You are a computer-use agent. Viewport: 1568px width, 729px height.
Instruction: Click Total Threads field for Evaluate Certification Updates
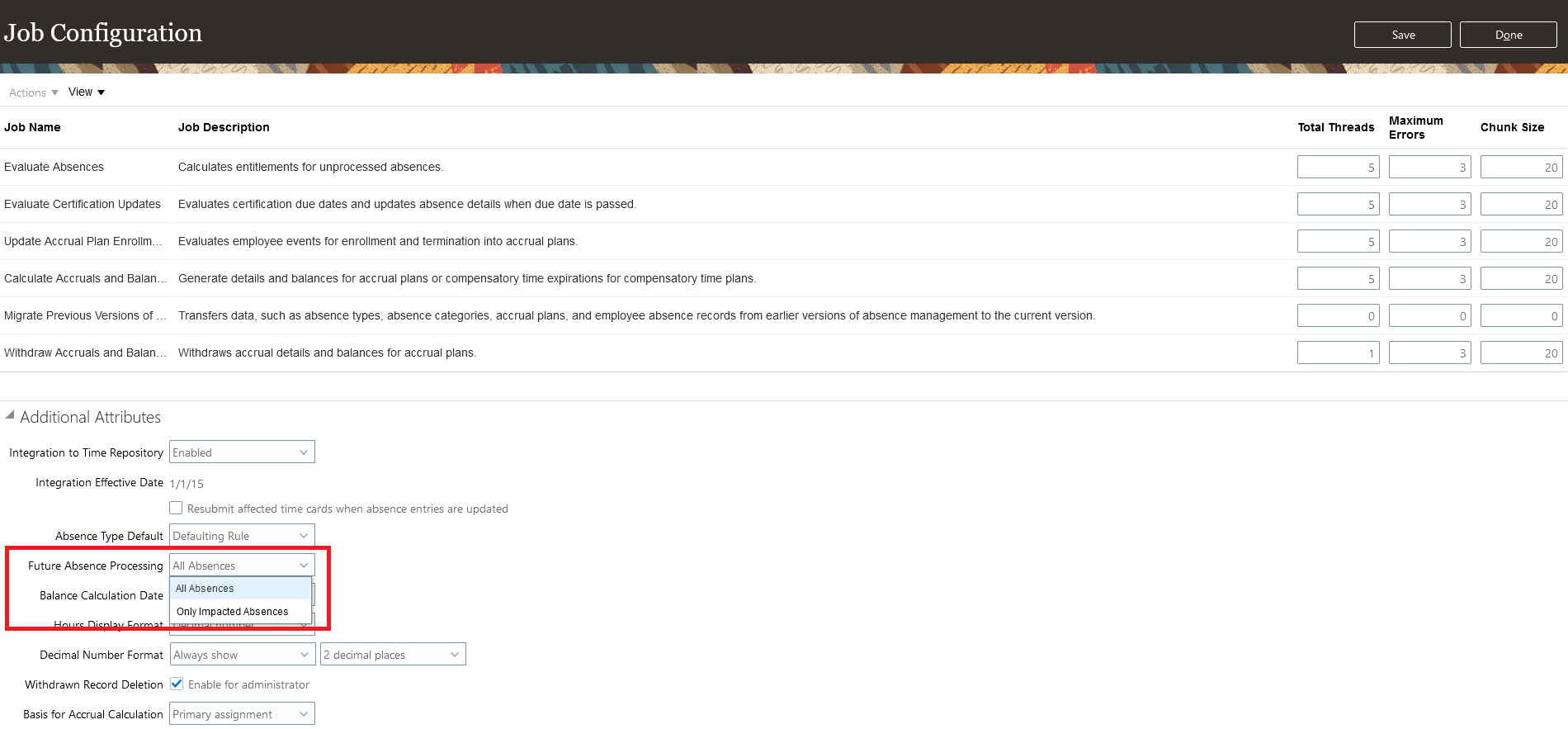pos(1338,204)
